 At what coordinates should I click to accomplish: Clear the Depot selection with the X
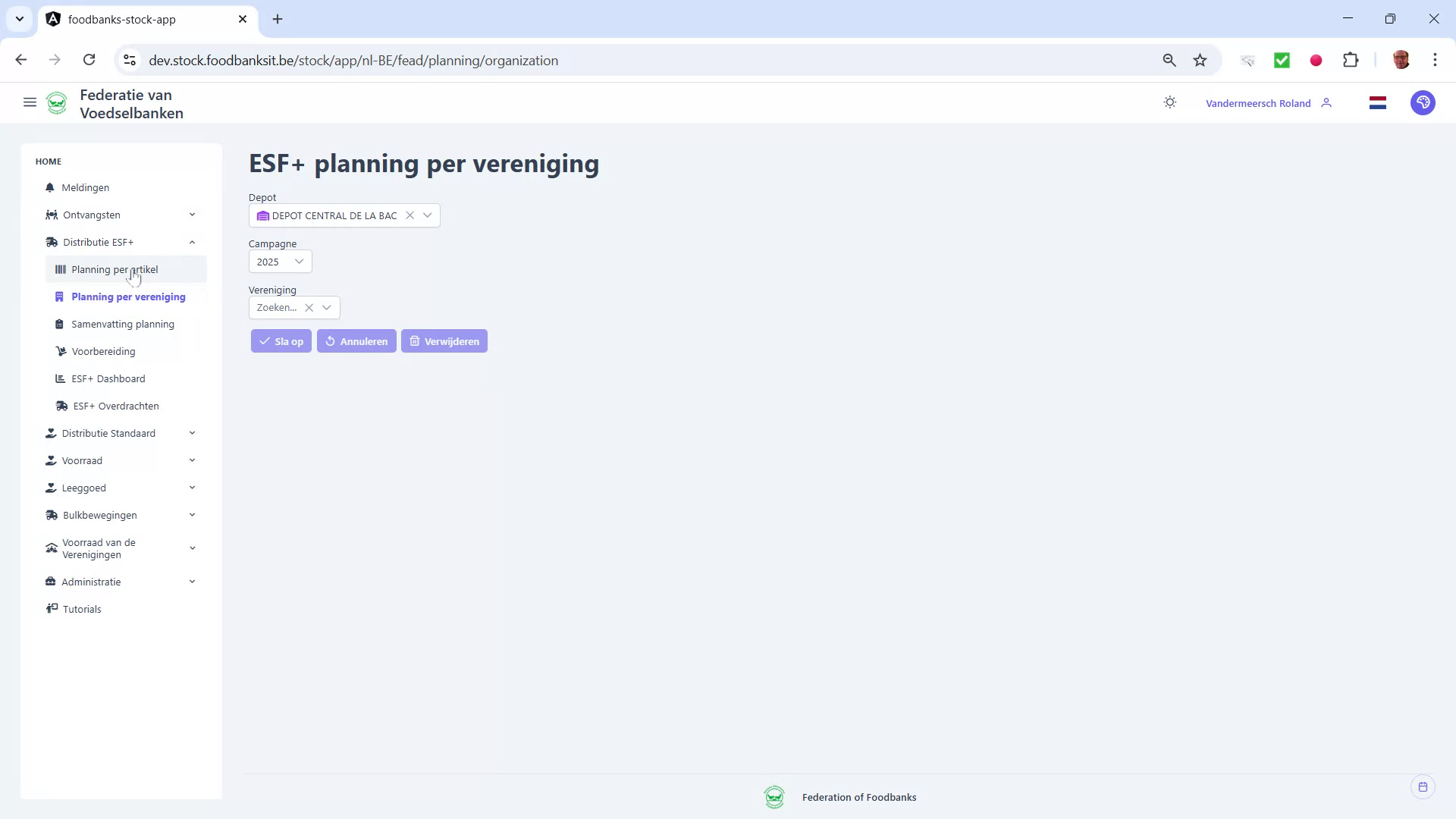410,215
